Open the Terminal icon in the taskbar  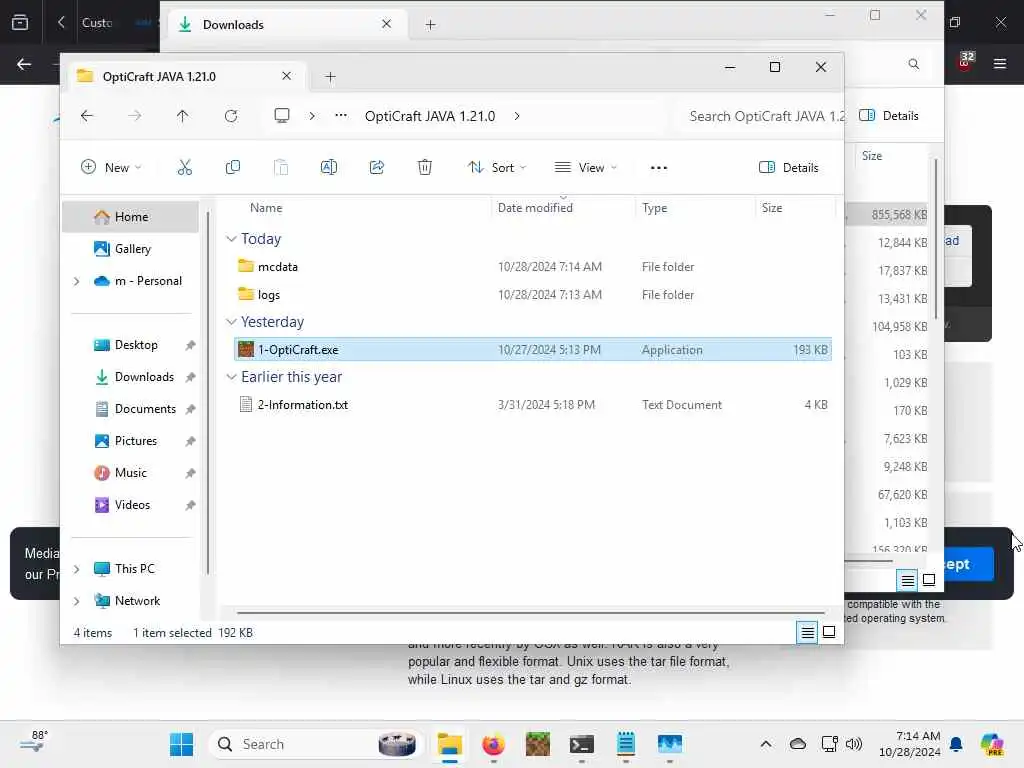581,744
